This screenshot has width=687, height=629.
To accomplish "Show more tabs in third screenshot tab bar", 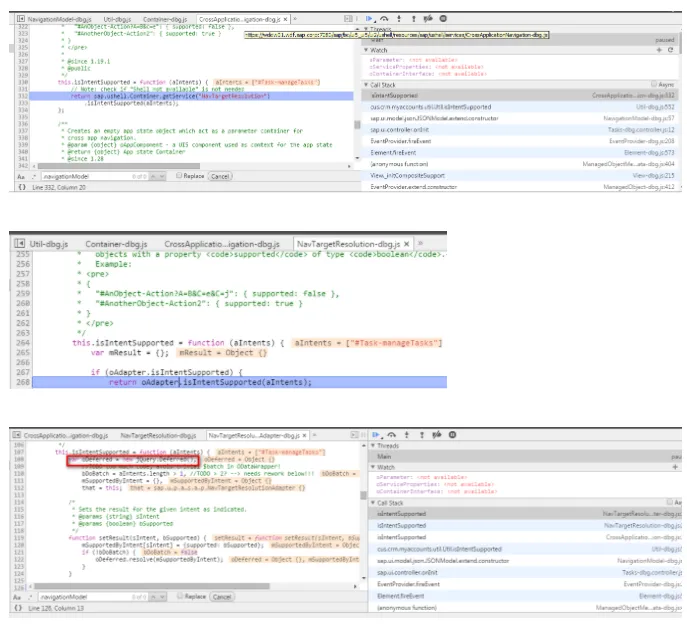I will pyautogui.click(x=314, y=435).
